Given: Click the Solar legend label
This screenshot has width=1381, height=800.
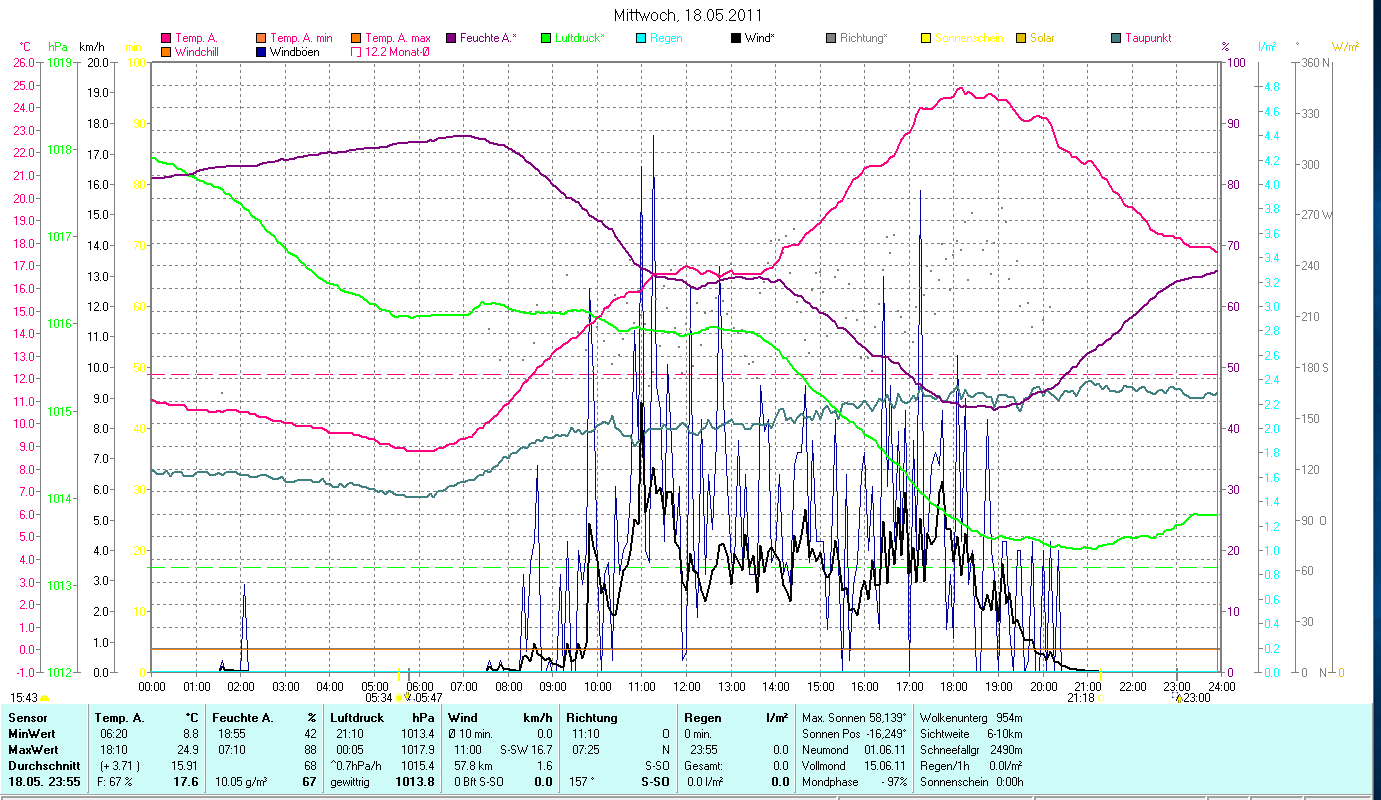Looking at the screenshot, I should tap(1042, 38).
